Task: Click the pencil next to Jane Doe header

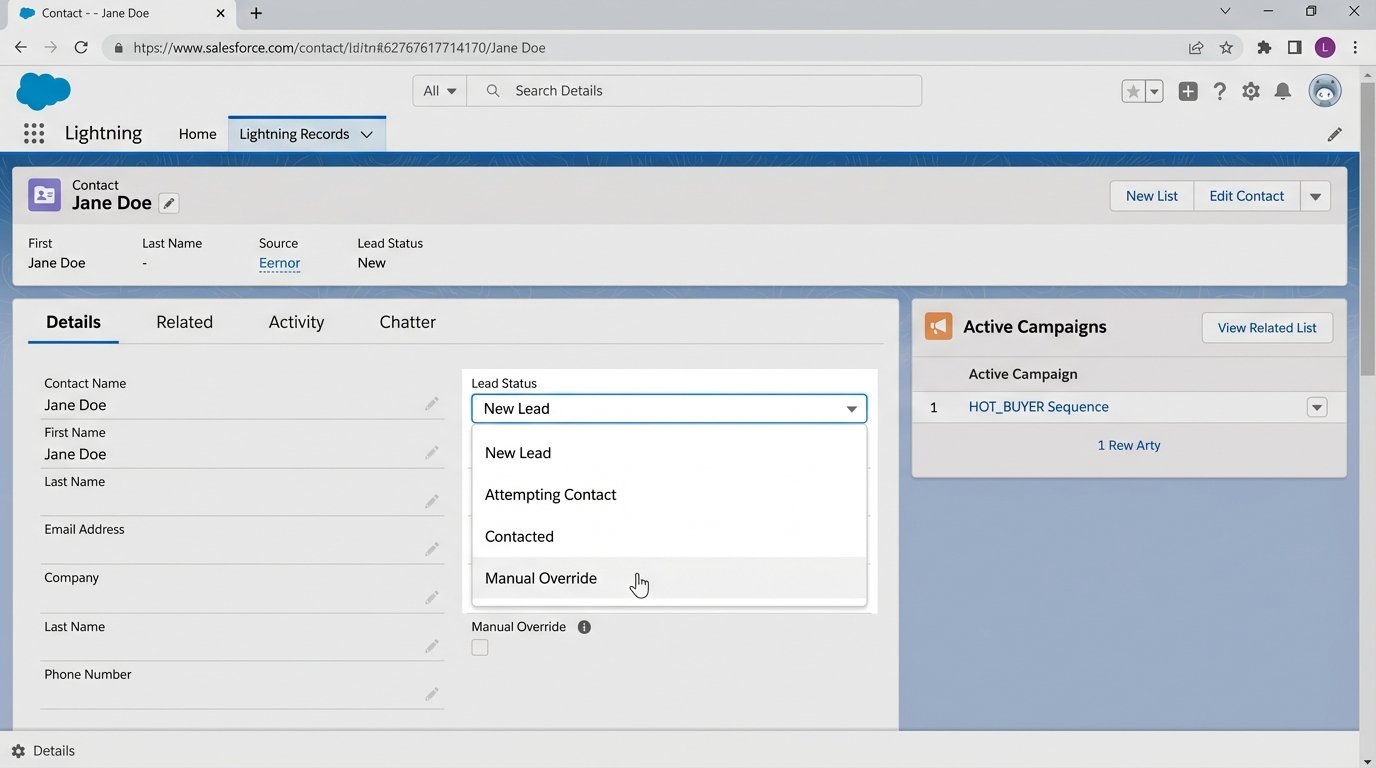Action: [x=169, y=204]
